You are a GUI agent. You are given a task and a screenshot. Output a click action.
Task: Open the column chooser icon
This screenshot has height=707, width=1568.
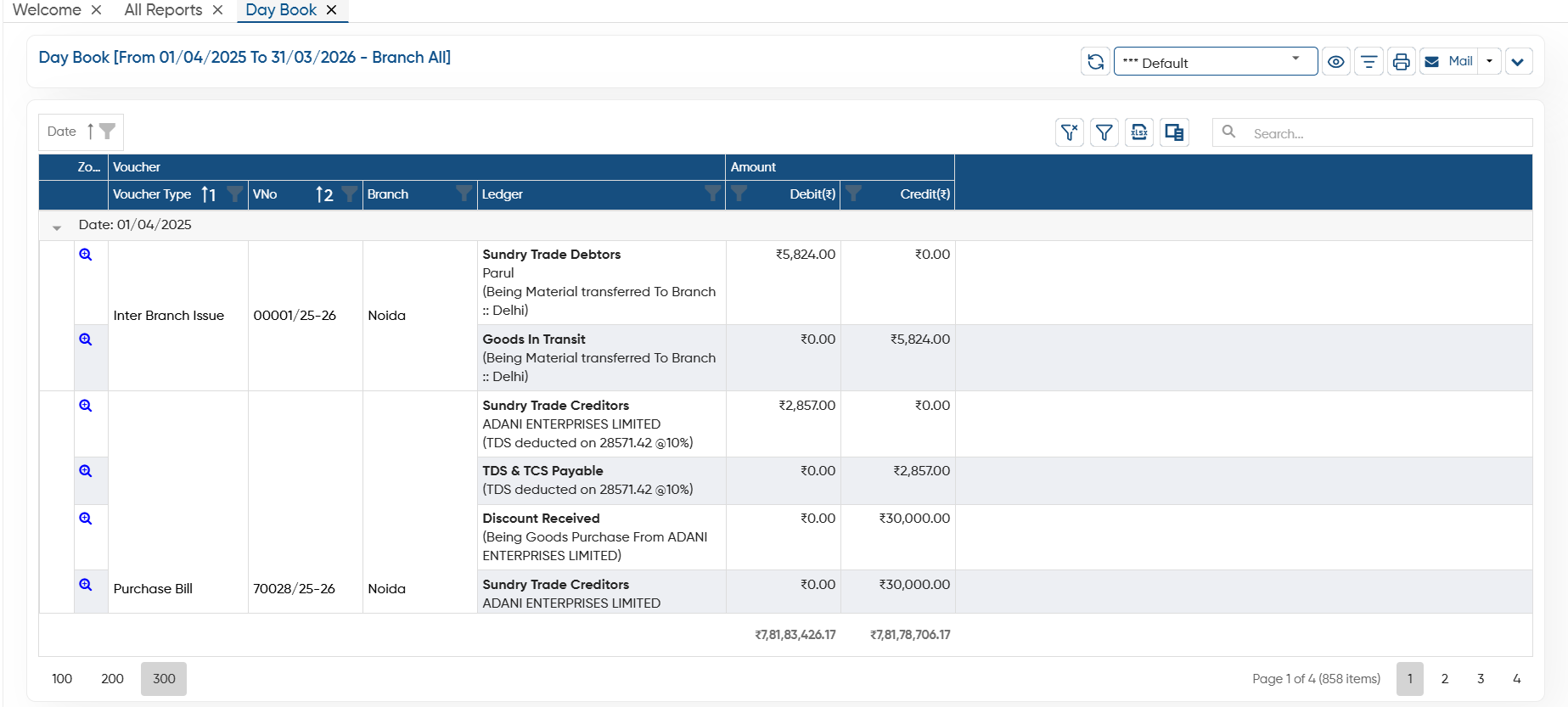tap(1174, 132)
